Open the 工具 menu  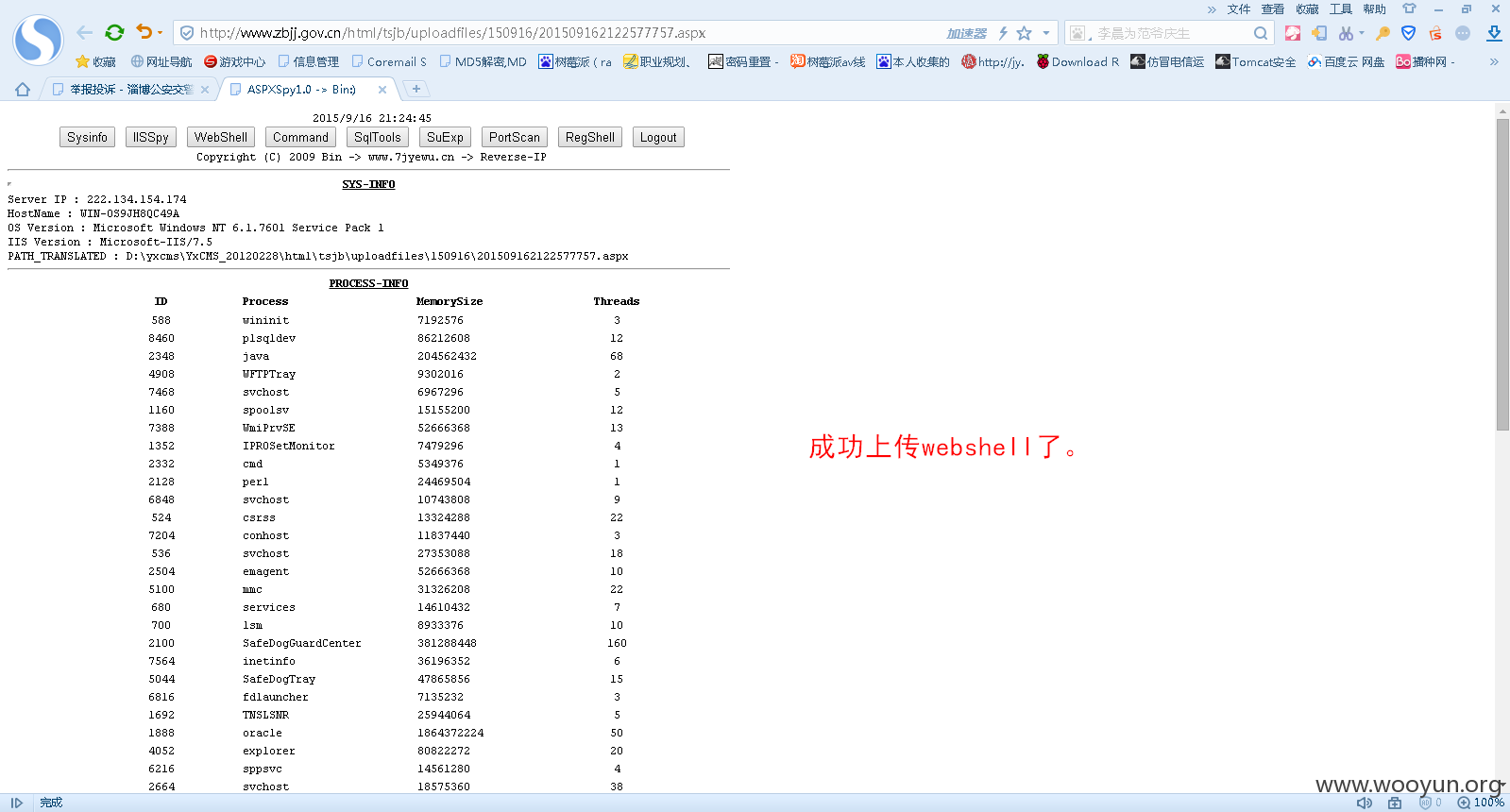tap(1341, 8)
